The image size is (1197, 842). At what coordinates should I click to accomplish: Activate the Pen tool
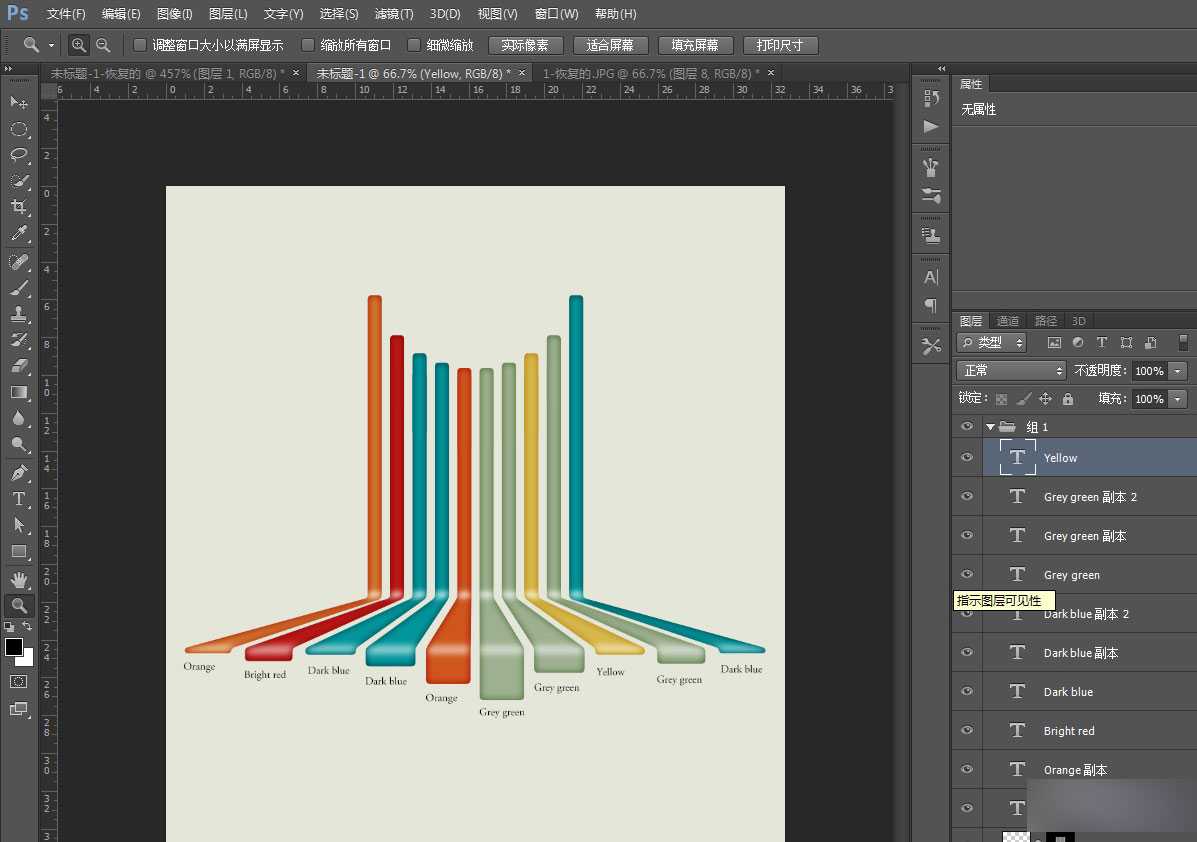point(19,473)
